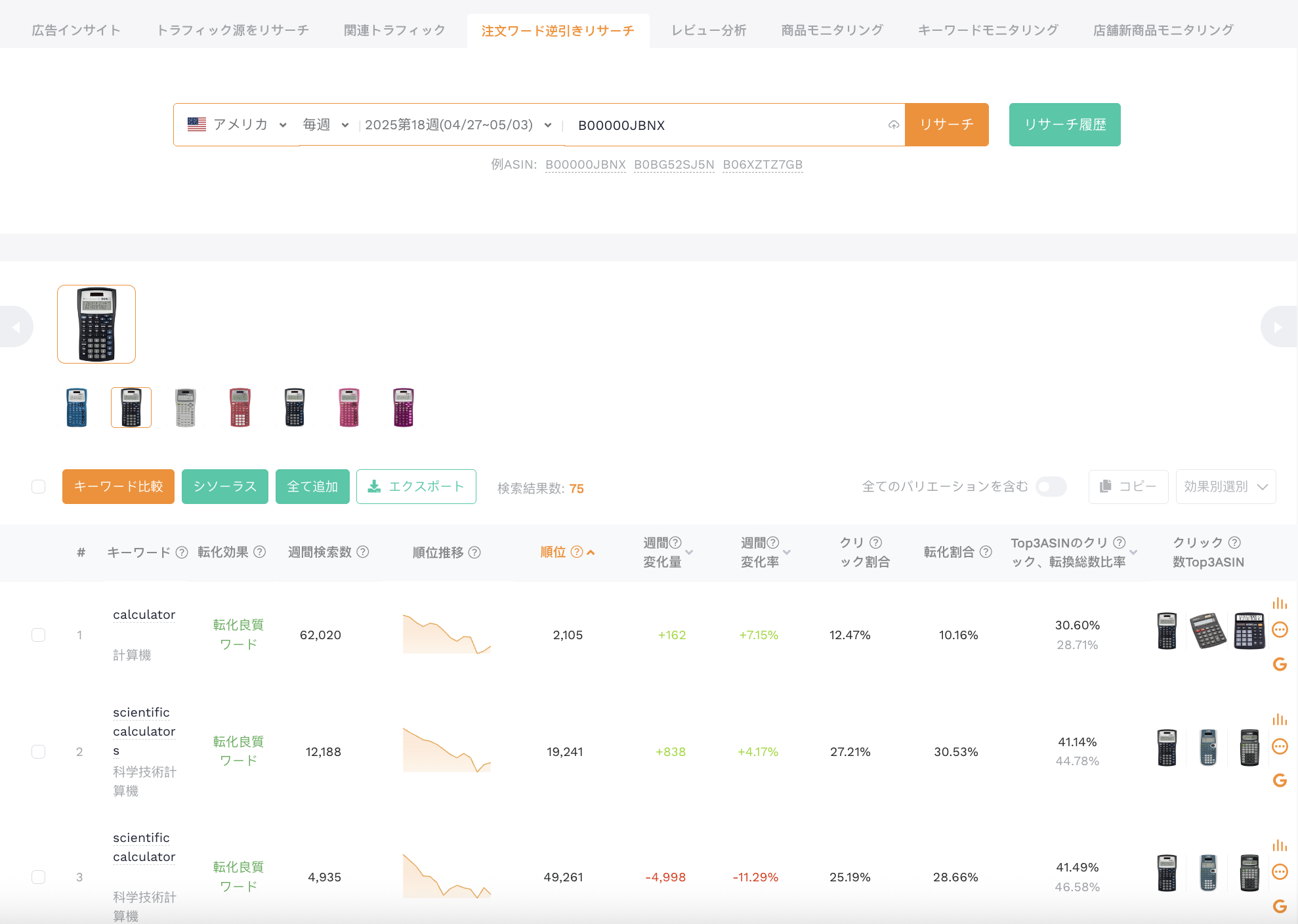This screenshot has width=1298, height=924.
Task: Open Google search icon for calculator keyword
Action: (1280, 664)
